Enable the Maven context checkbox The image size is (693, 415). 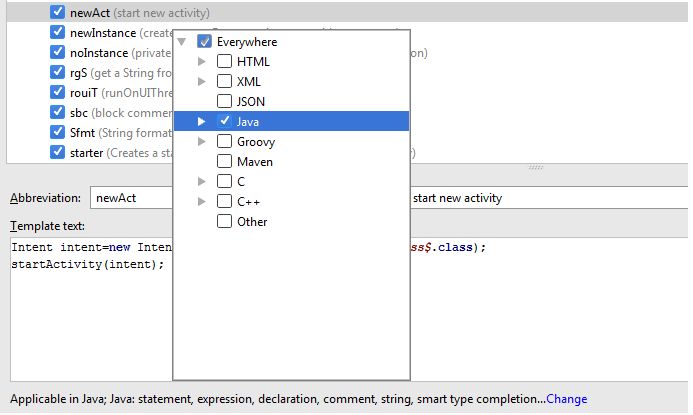[x=225, y=162]
